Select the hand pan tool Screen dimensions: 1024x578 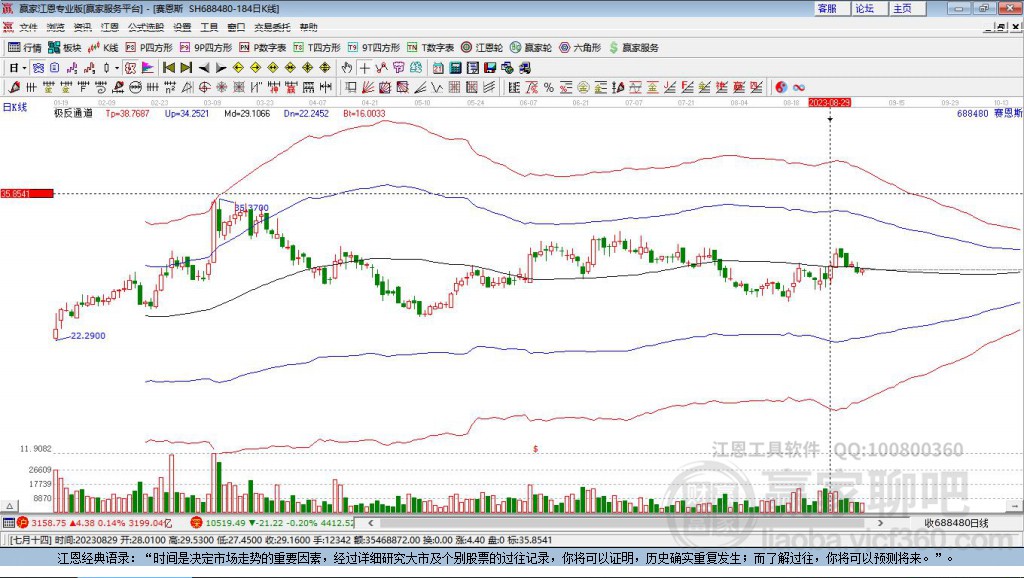[x=347, y=68]
